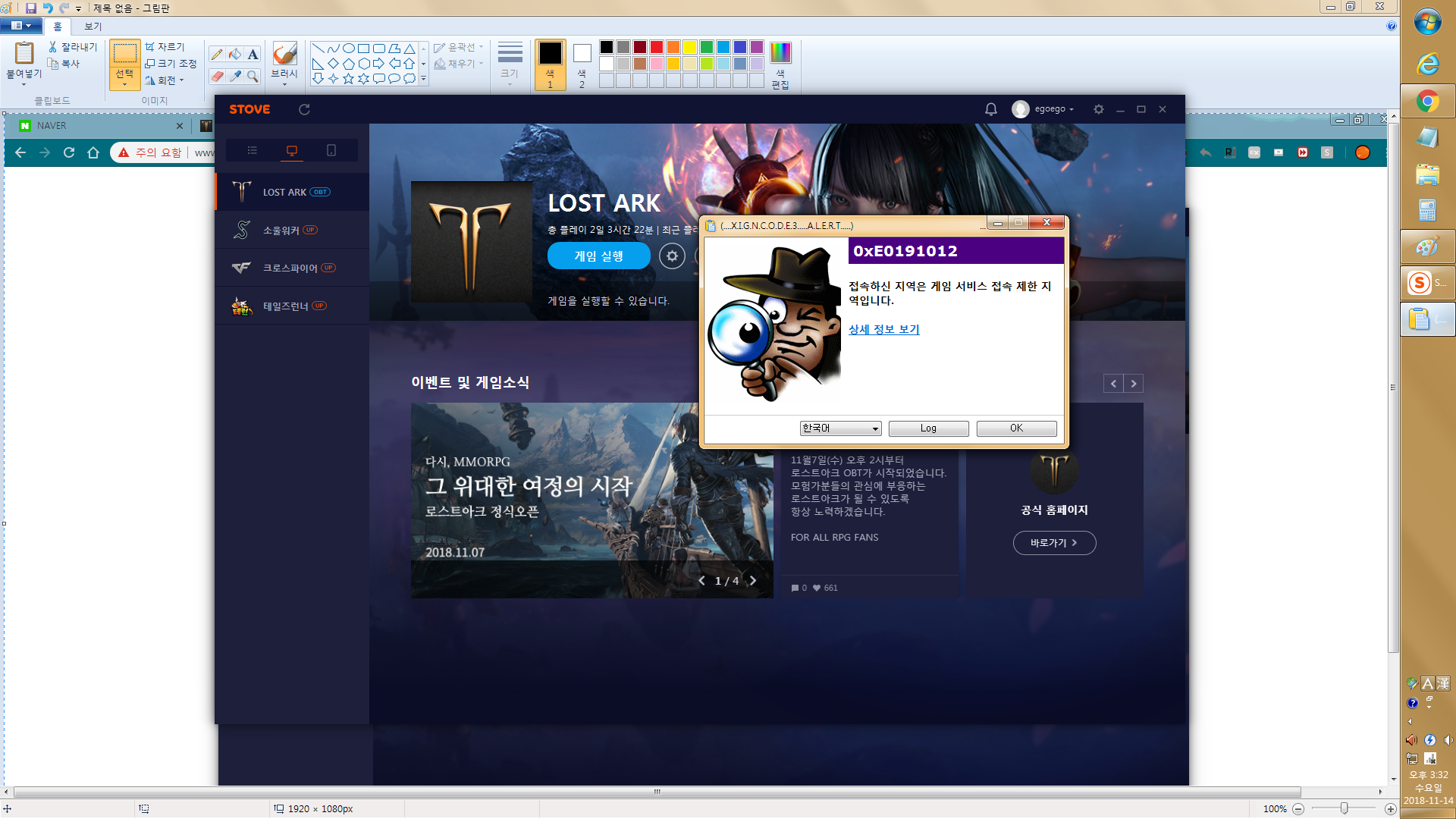This screenshot has height=819, width=1456.
Task: Click the Paint zoom slider handle
Action: [1344, 808]
